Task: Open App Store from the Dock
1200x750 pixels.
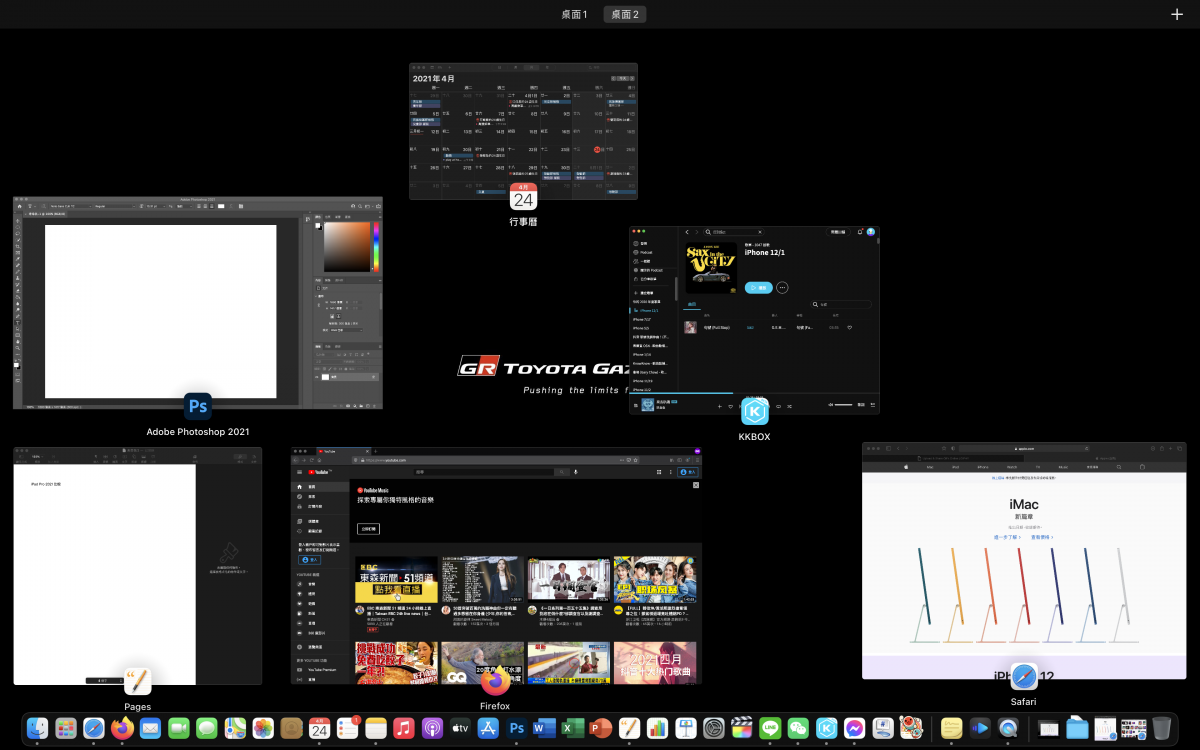Action: (x=488, y=729)
